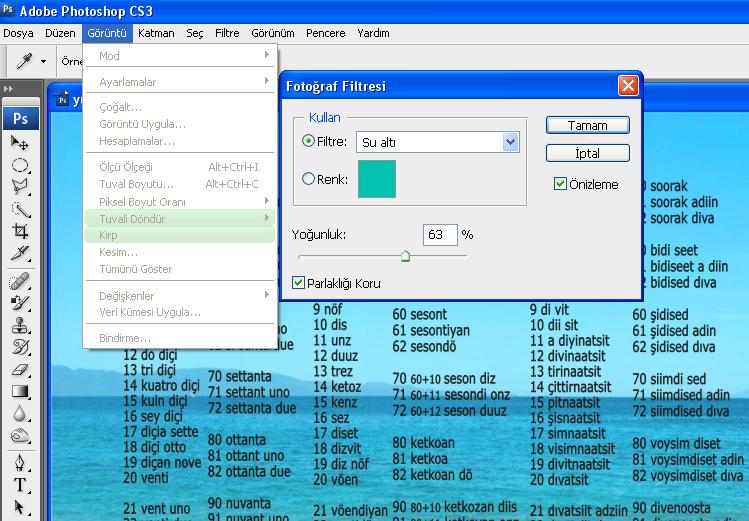Uncheck Parlaklığı Koru checkbox

[x=298, y=282]
